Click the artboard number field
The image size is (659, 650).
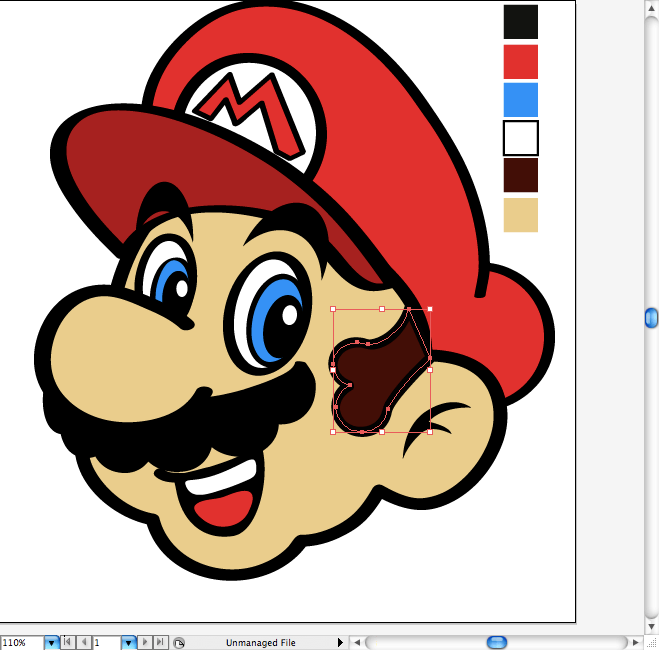coord(107,643)
